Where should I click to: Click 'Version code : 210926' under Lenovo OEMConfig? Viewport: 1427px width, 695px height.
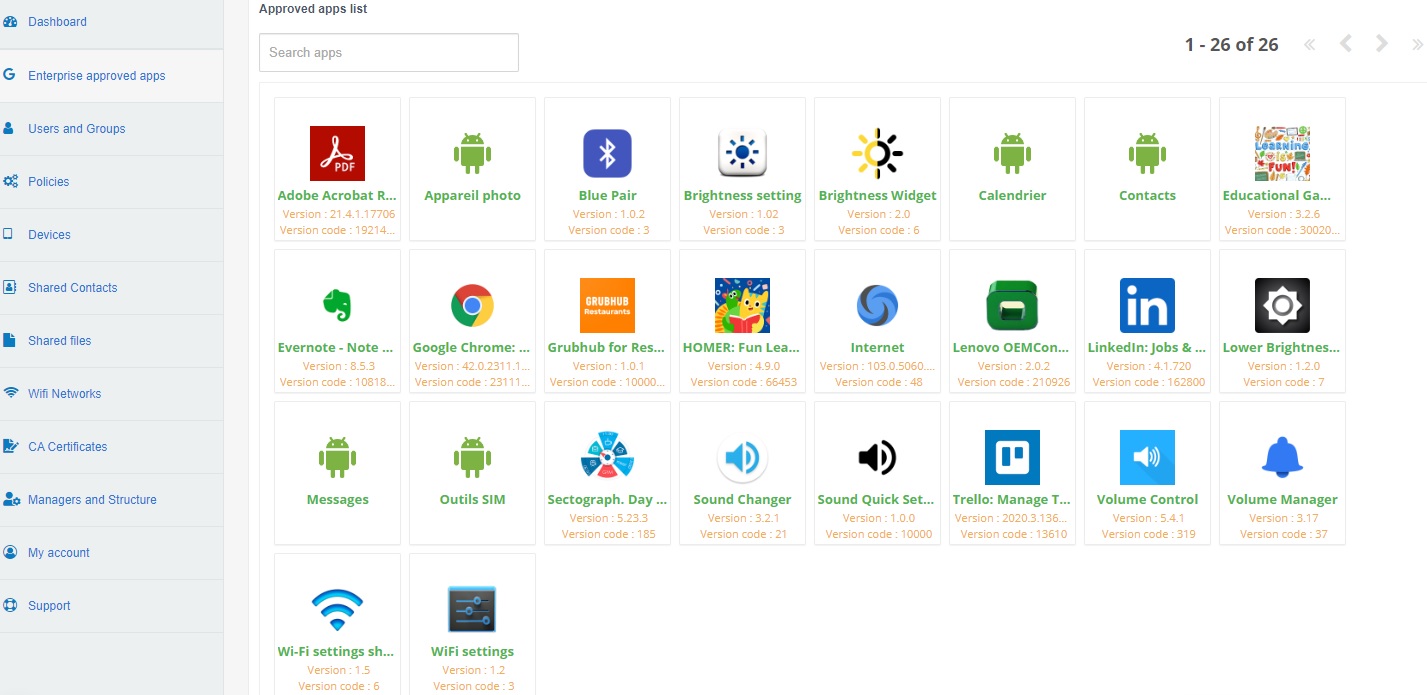coord(1012,382)
